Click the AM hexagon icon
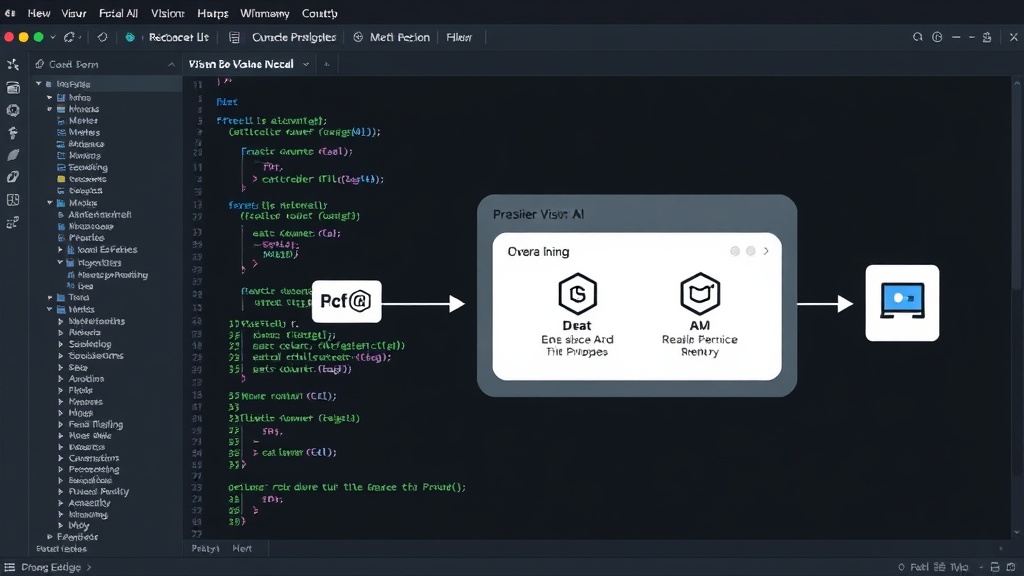This screenshot has width=1024, height=576. 700,294
